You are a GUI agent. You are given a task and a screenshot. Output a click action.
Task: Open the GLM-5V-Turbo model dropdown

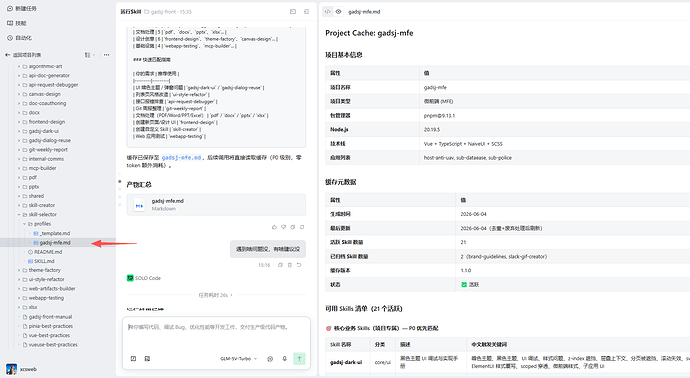point(239,359)
